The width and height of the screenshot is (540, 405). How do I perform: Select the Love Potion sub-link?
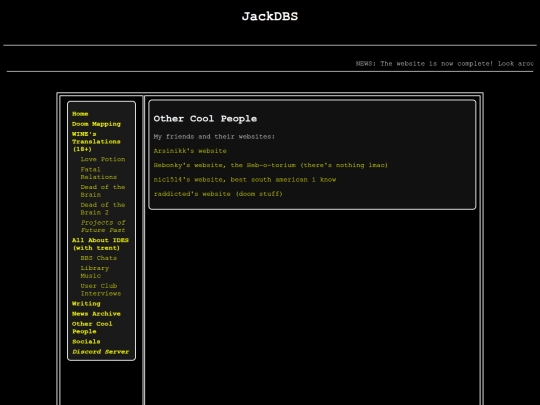click(103, 159)
